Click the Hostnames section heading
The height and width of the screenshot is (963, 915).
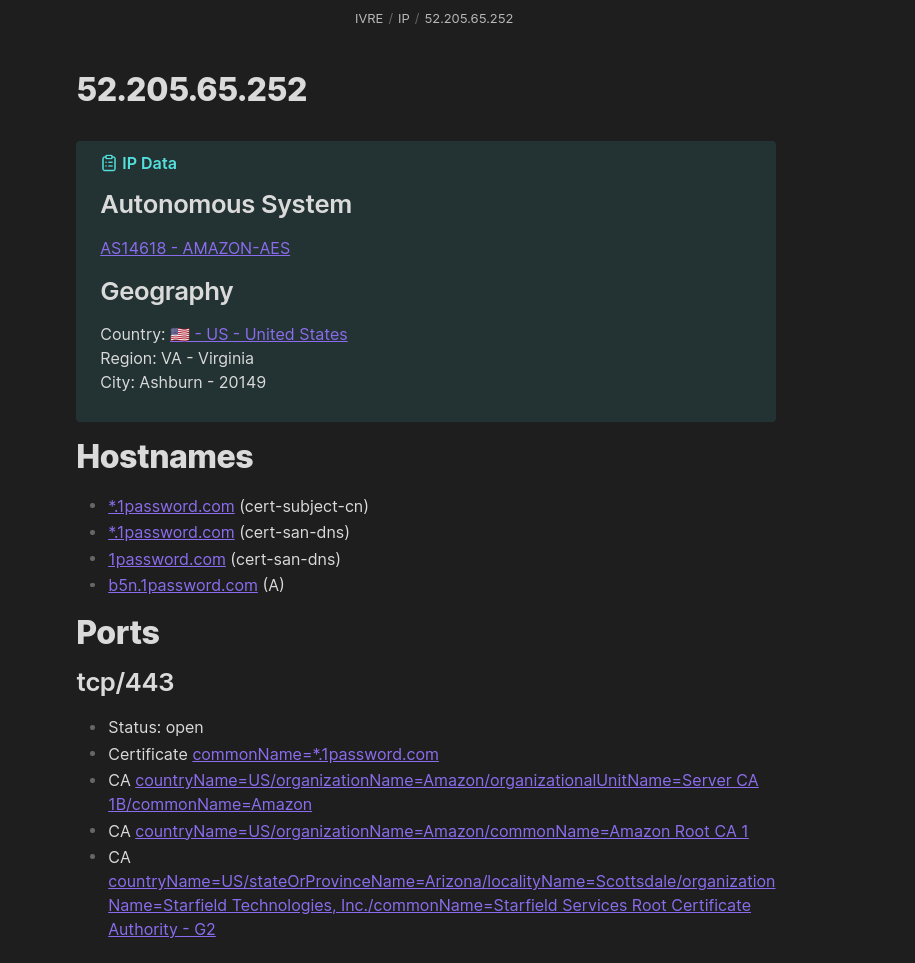[164, 456]
